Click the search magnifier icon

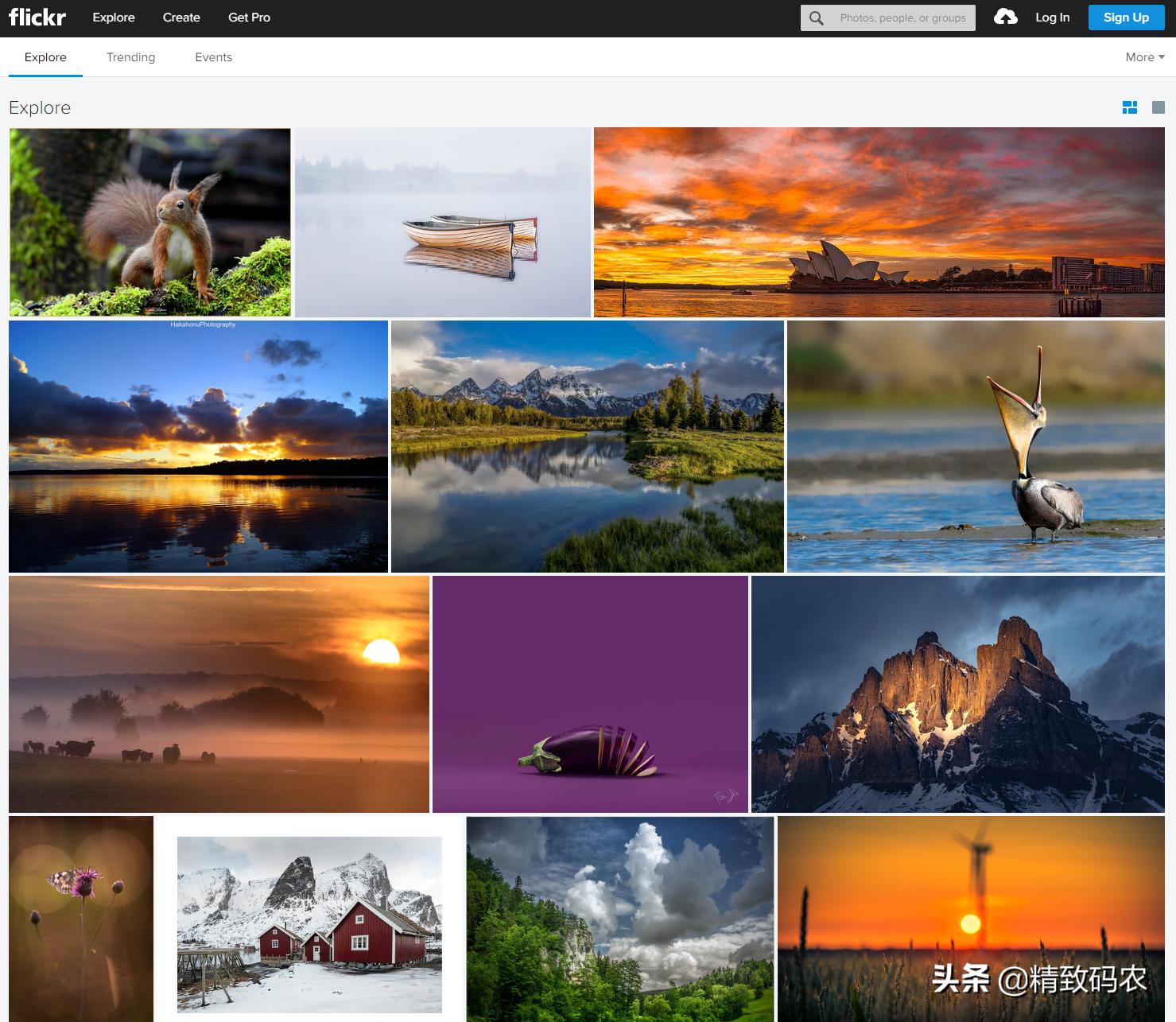click(816, 17)
